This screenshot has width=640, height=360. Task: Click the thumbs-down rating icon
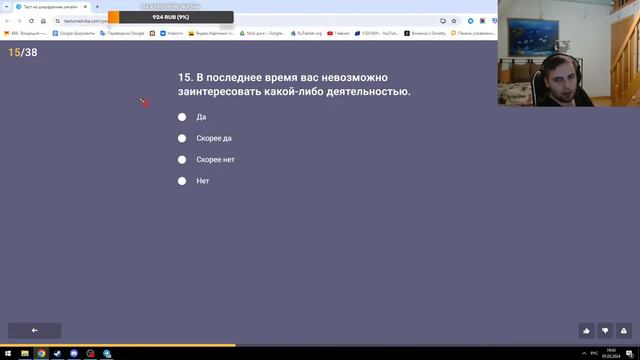coord(605,331)
